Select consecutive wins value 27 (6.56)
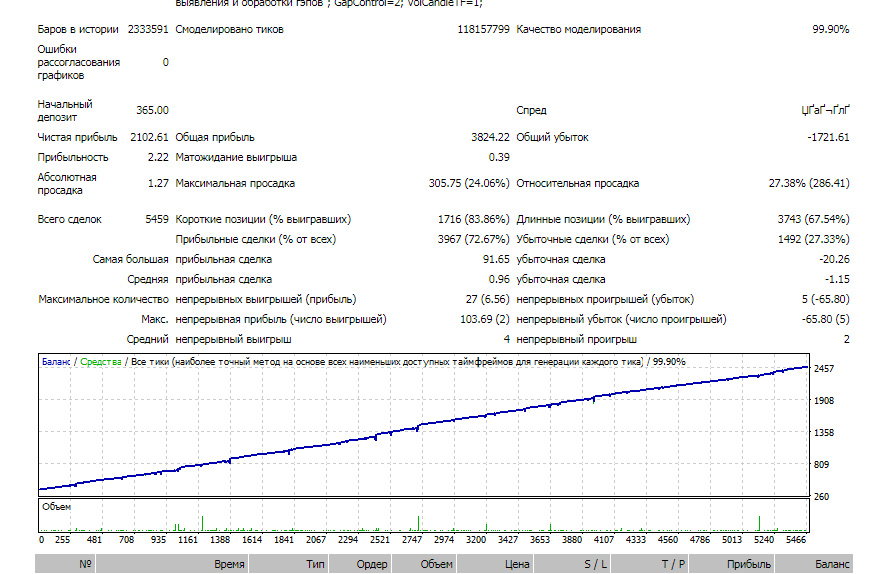The width and height of the screenshot is (891, 574). tap(488, 299)
